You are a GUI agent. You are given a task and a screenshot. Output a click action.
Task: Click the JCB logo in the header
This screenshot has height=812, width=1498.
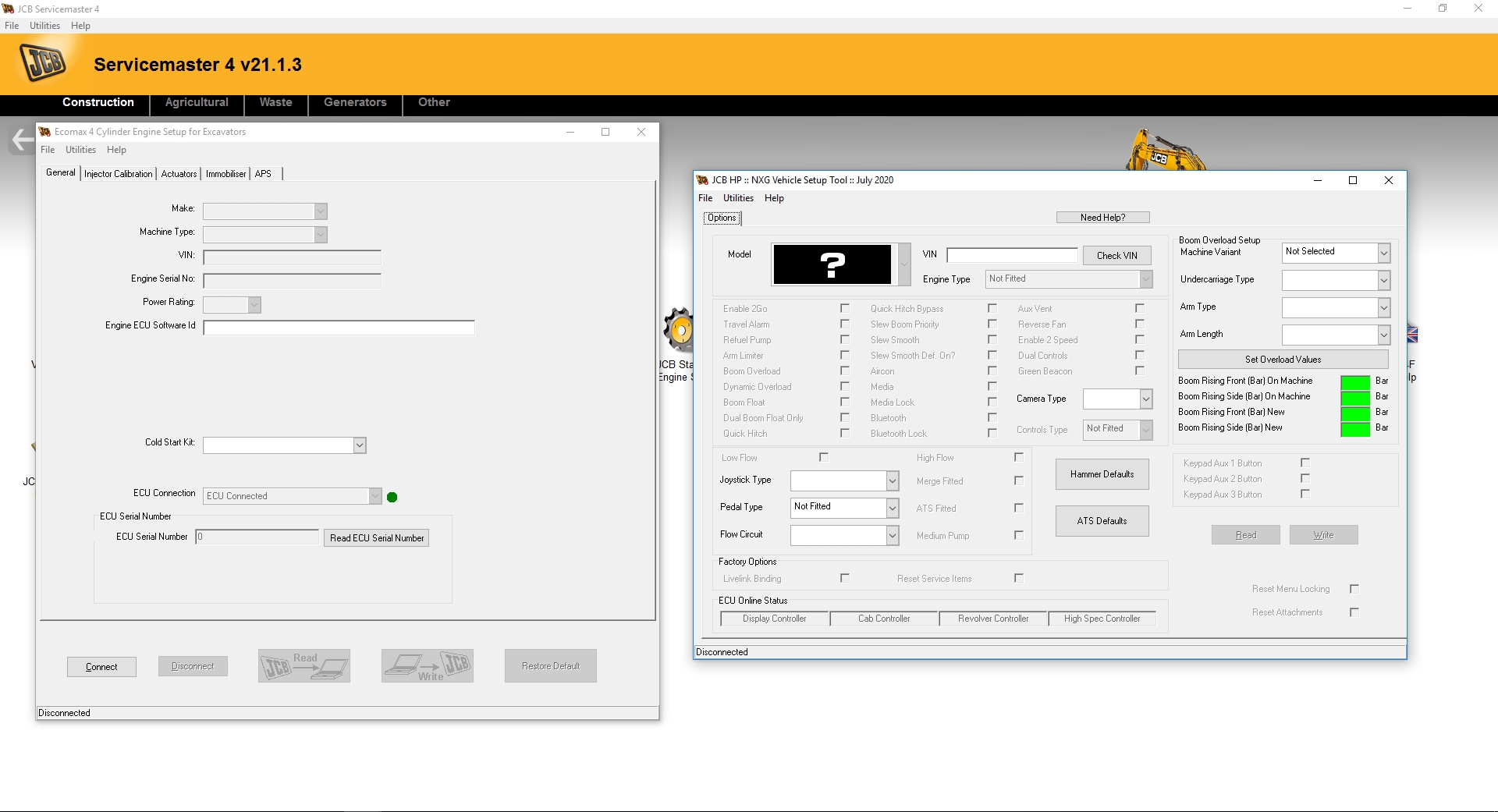tap(43, 62)
